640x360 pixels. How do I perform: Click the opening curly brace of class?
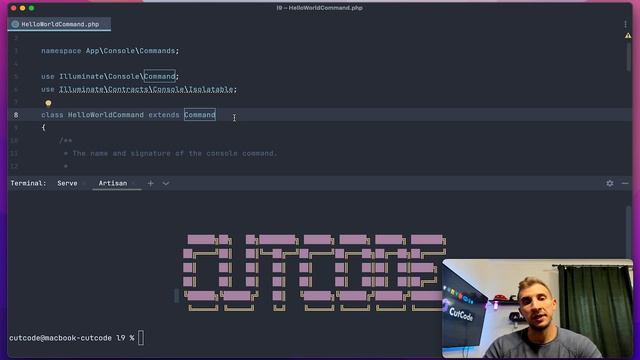tap(43, 128)
